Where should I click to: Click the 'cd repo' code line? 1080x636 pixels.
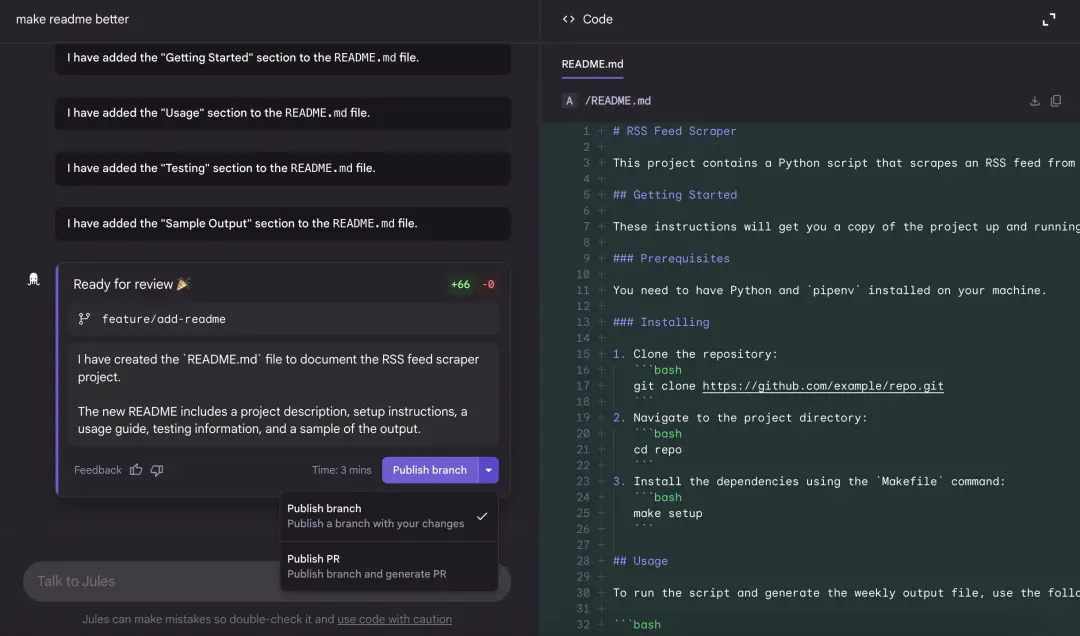[657, 449]
